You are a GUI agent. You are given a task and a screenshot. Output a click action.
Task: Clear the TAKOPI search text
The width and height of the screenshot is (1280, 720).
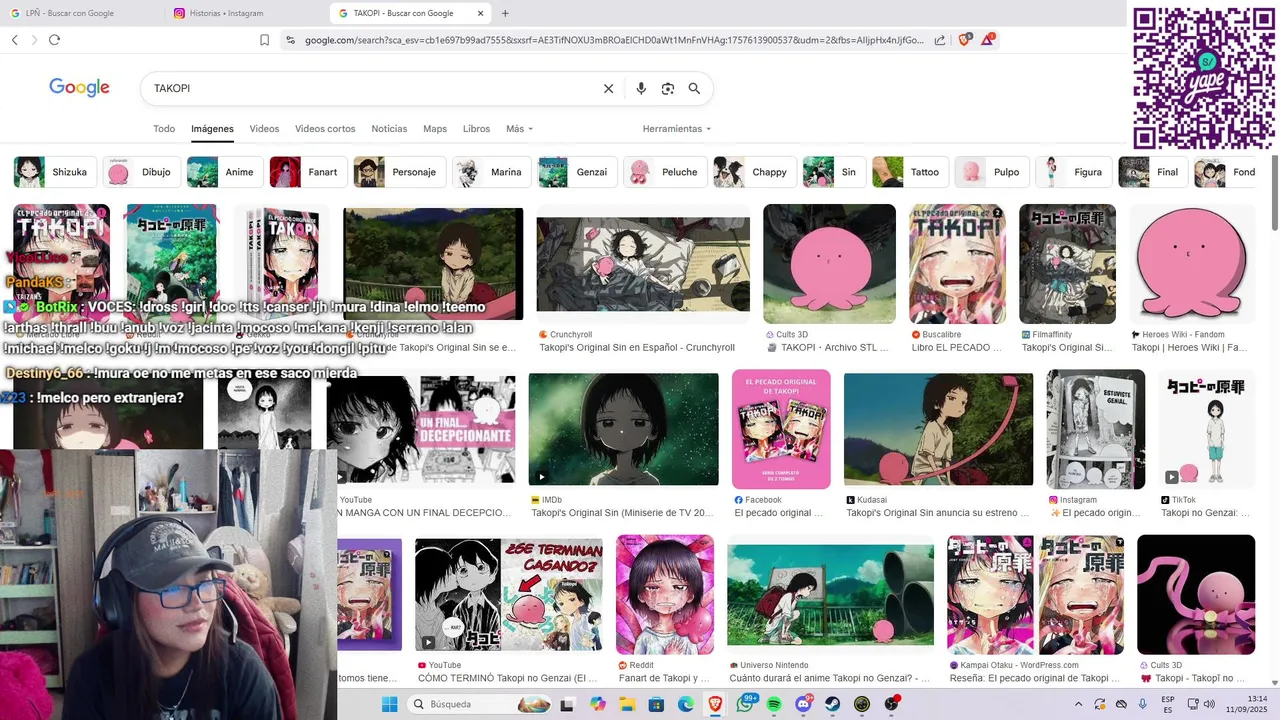coord(608,88)
